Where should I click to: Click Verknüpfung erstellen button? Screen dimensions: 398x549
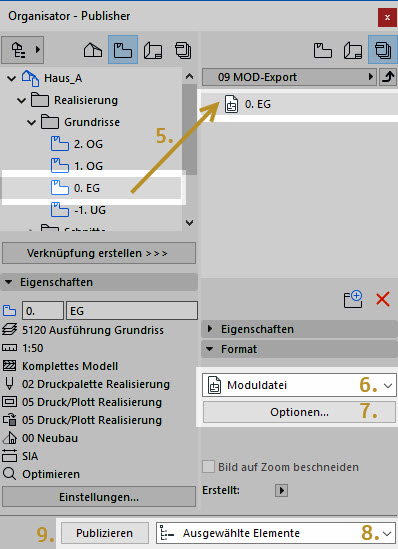pos(99,253)
